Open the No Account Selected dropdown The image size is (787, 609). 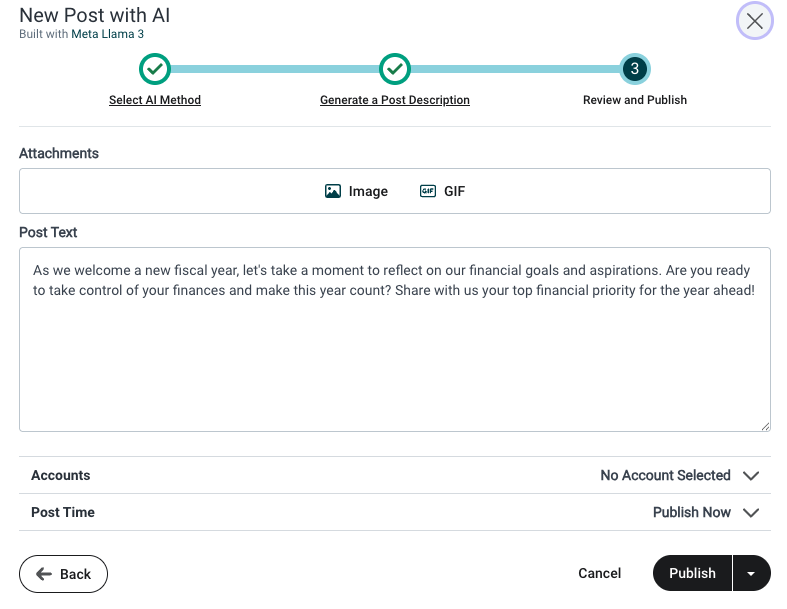(665, 476)
